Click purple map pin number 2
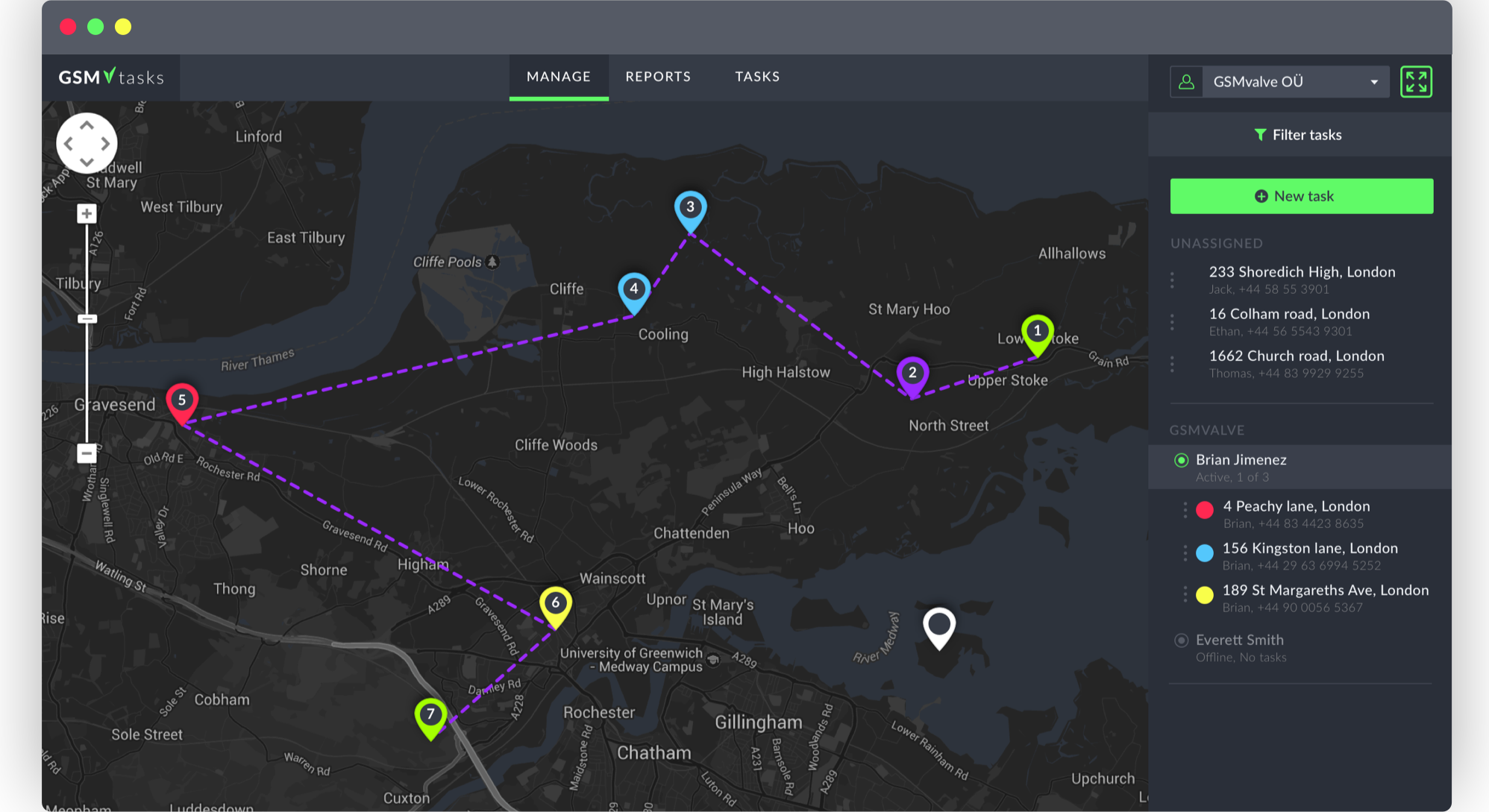This screenshot has height=812, width=1489. 912,374
